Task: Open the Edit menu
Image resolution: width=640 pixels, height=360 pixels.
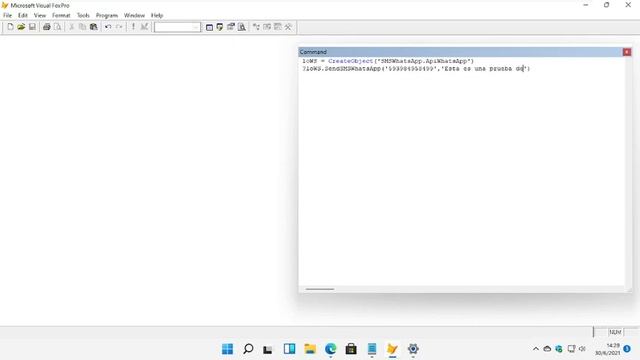Action: tap(22, 15)
